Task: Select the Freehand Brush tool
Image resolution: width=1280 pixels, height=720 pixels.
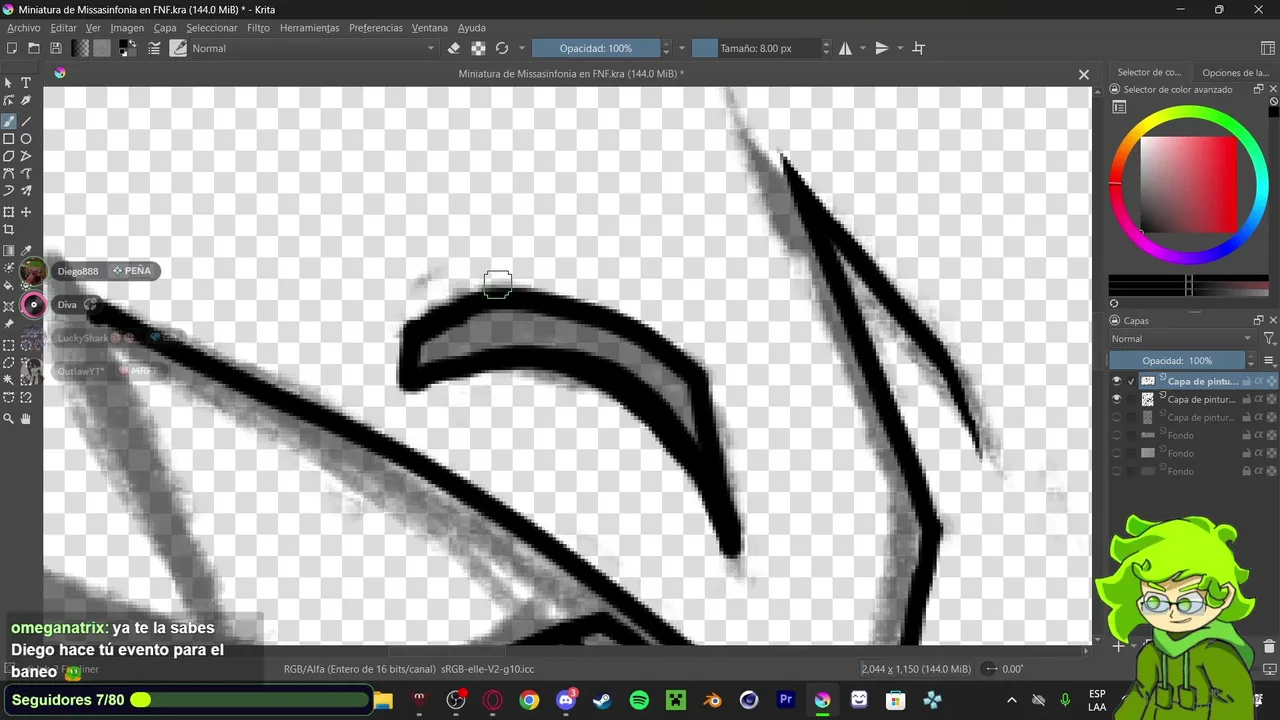Action: point(9,121)
